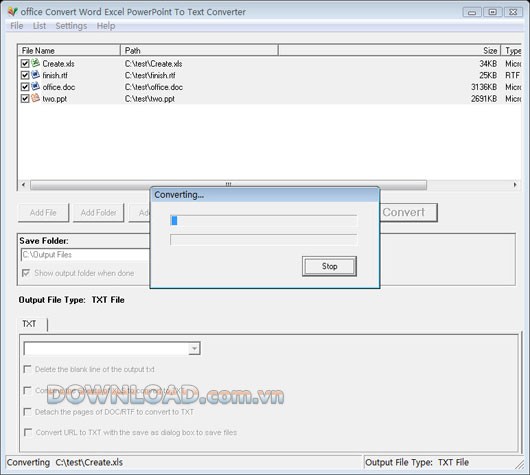Click the application logo in the title bar
530x475 pixels.
(x=13, y=12)
